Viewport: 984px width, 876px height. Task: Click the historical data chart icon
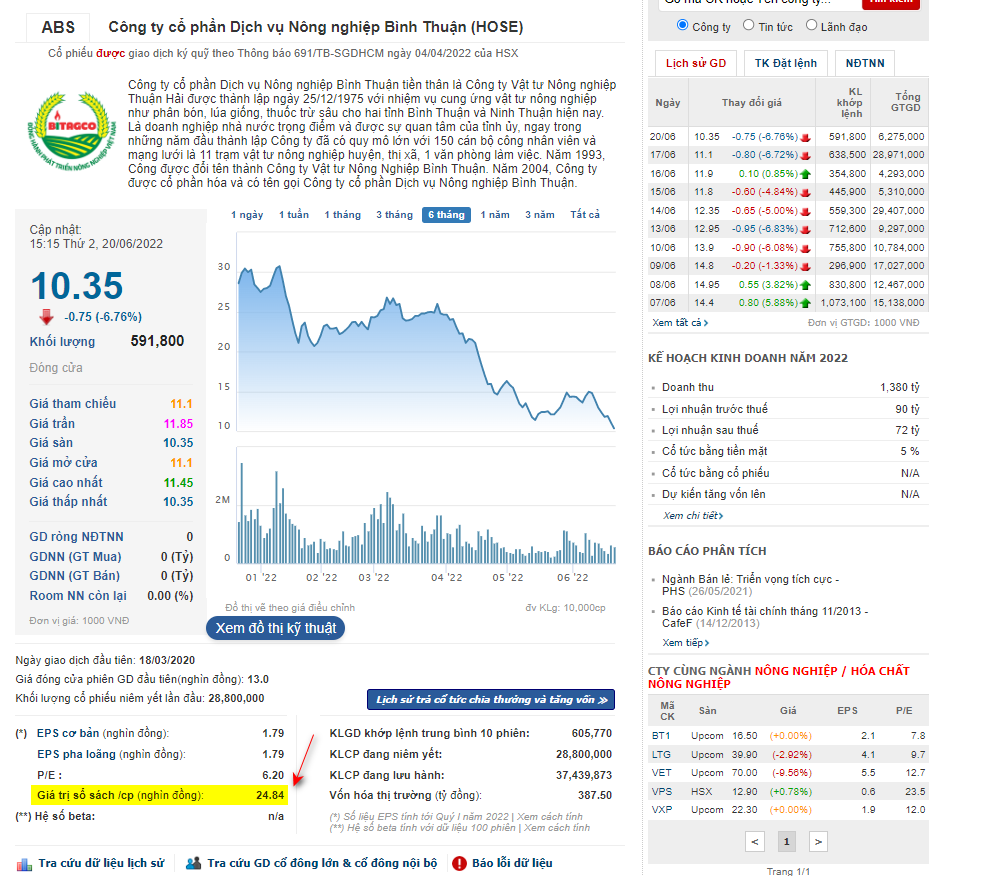24,864
